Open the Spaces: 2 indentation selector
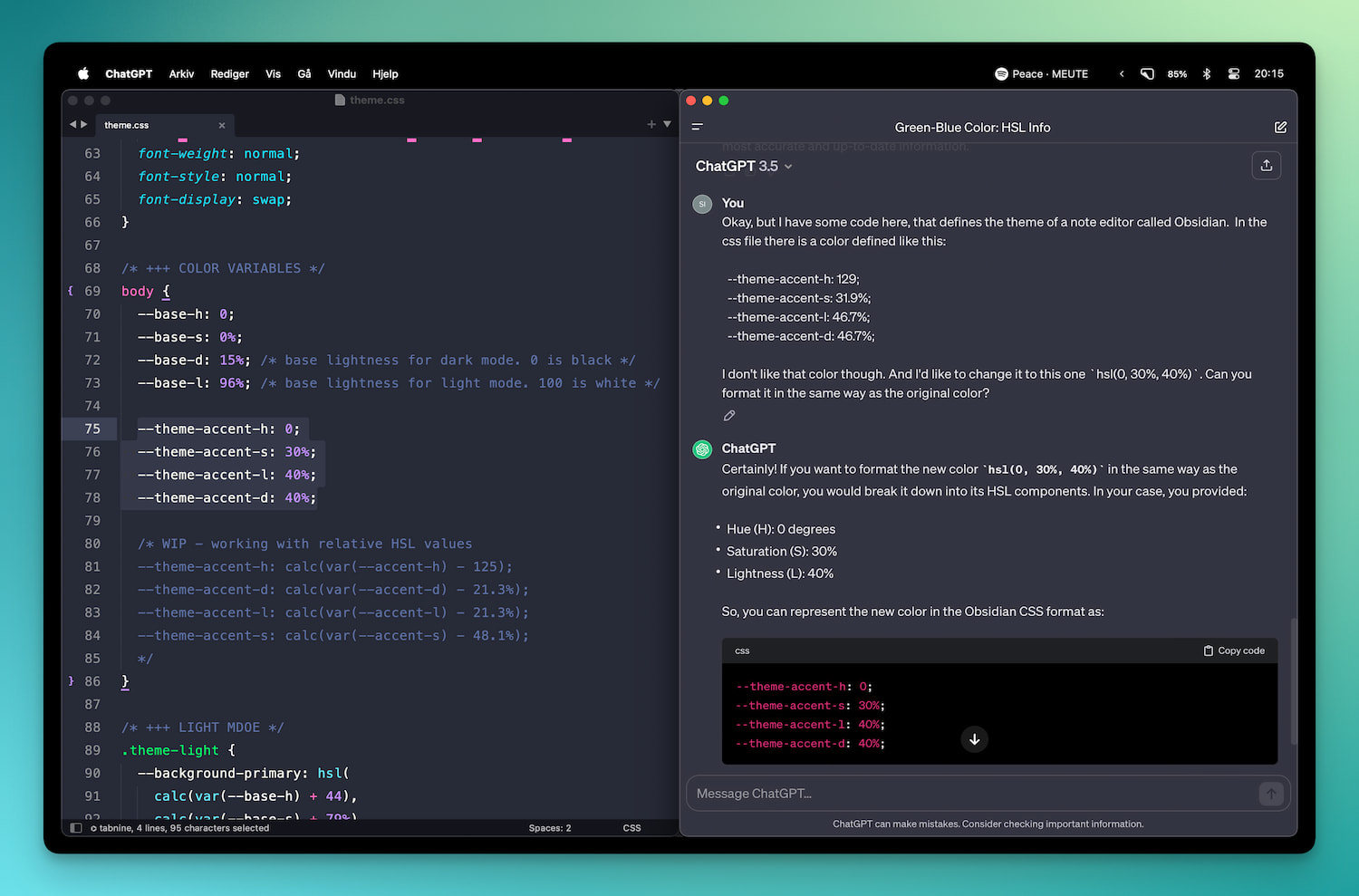The width and height of the screenshot is (1359, 896). [x=549, y=828]
